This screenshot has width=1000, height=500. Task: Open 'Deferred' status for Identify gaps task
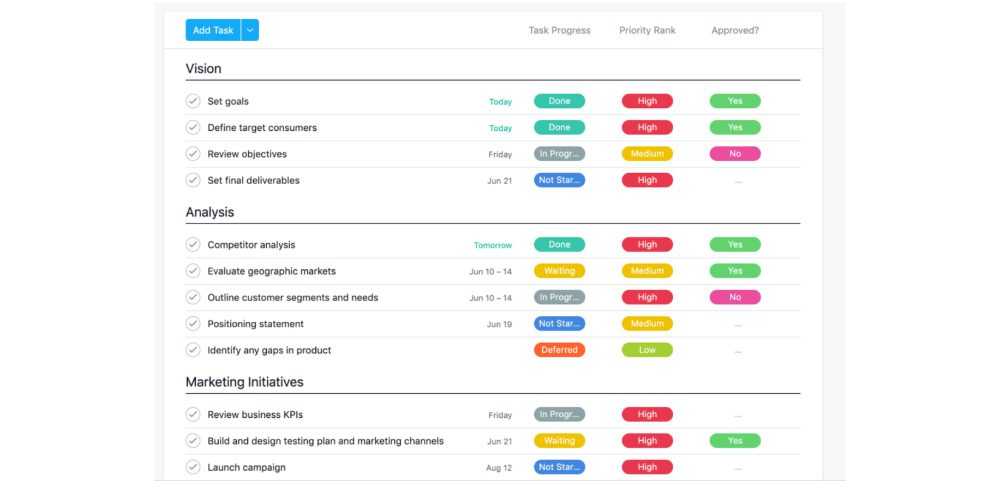tap(559, 350)
